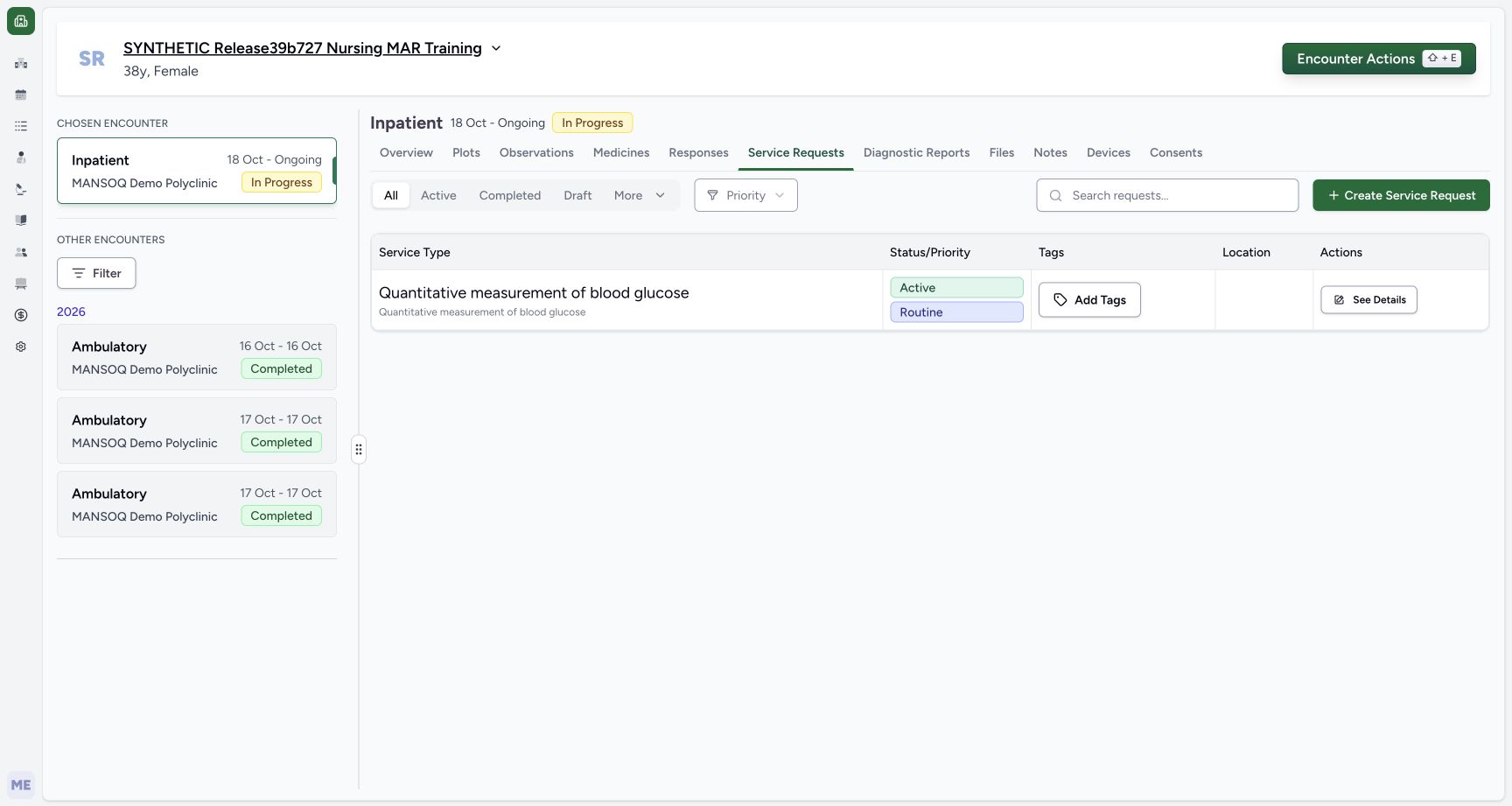The width and height of the screenshot is (1512, 806).
Task: Click See Details for blood glucose request
Action: 1368,299
